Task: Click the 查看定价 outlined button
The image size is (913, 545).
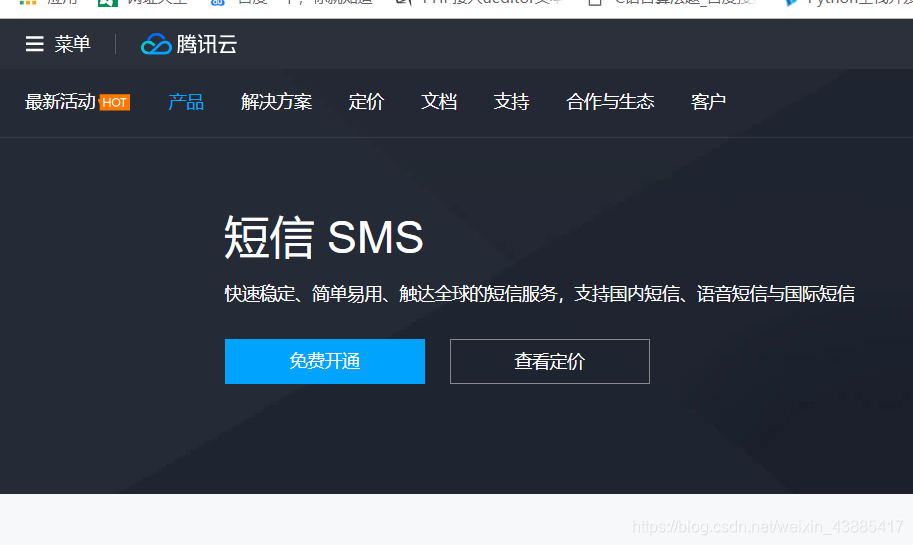Action: [550, 362]
